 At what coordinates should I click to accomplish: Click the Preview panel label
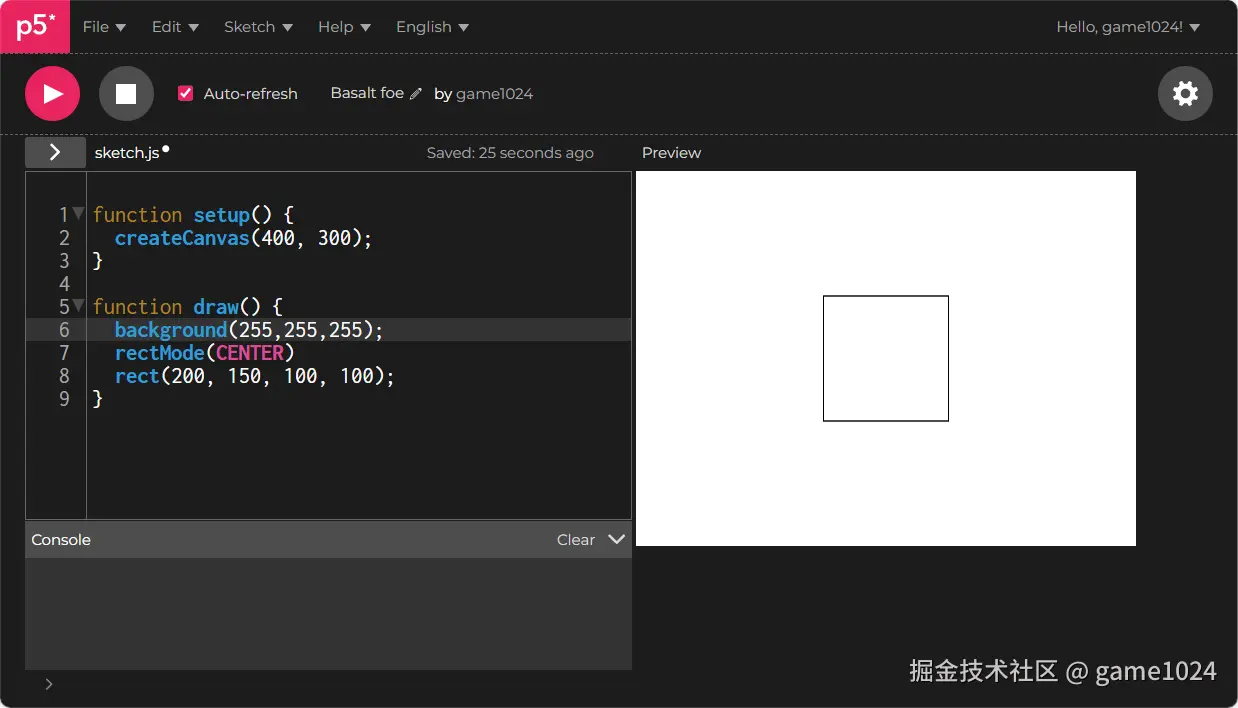click(x=671, y=153)
